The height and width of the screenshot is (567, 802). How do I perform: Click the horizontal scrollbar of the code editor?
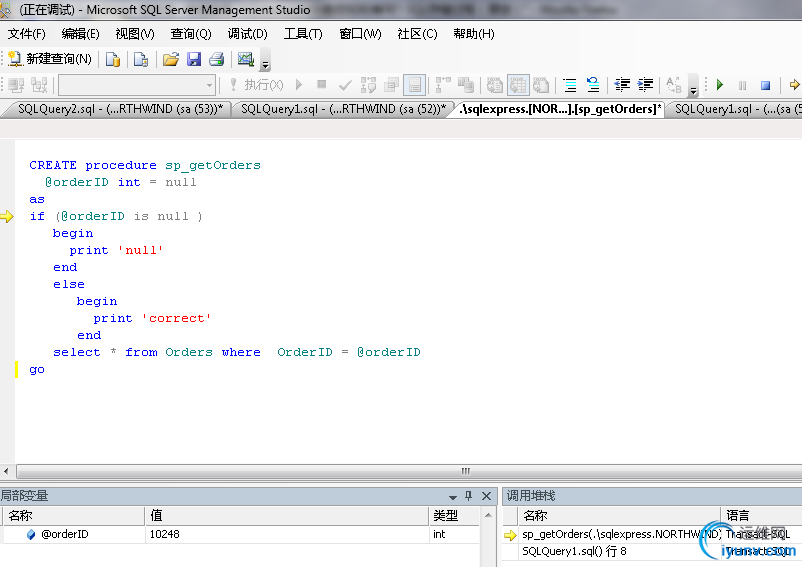click(x=409, y=471)
